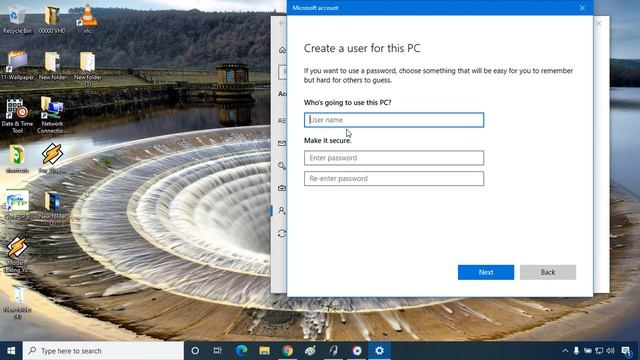Image resolution: width=640 pixels, height=360 pixels.
Task: Click the headphone app taskbar icon
Action: 333,351
